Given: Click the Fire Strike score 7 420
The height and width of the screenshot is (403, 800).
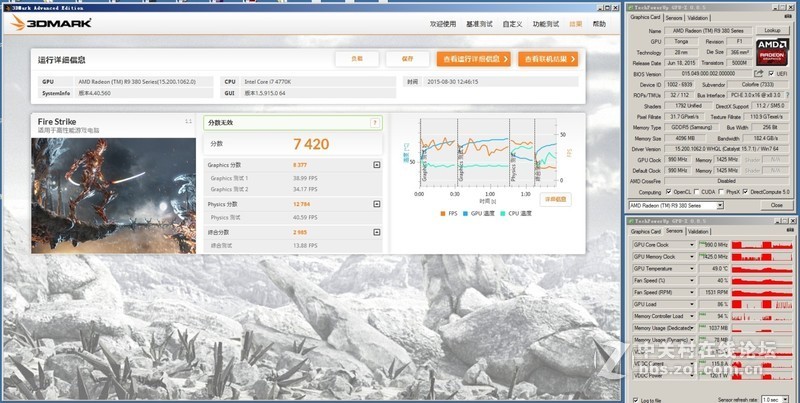Looking at the screenshot, I should point(311,144).
